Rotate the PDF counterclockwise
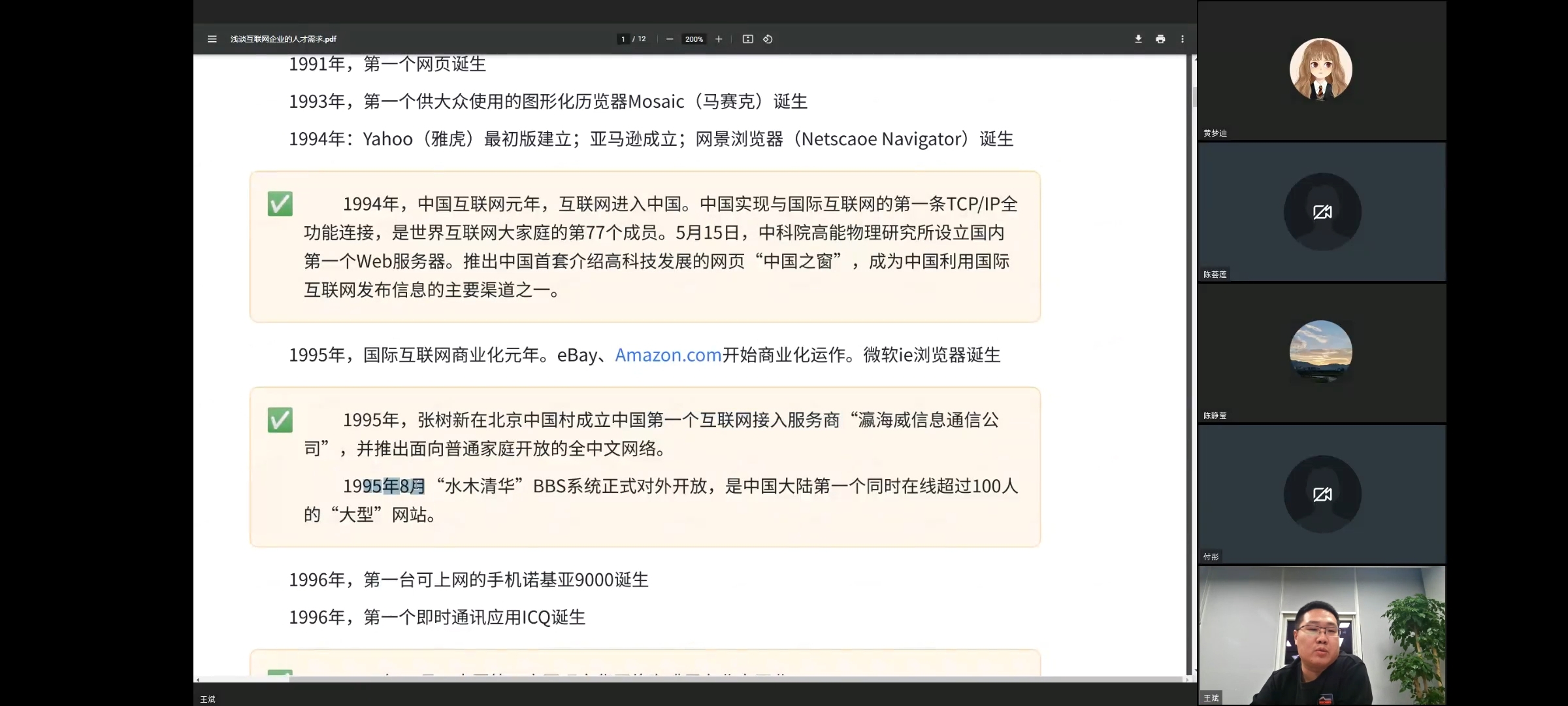This screenshot has width=1568, height=706. (768, 39)
